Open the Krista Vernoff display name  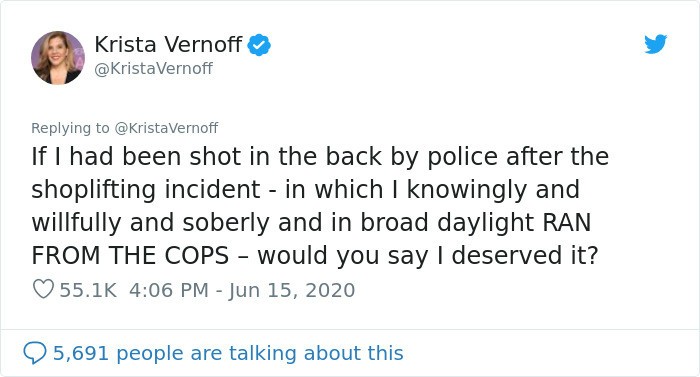click(x=168, y=44)
